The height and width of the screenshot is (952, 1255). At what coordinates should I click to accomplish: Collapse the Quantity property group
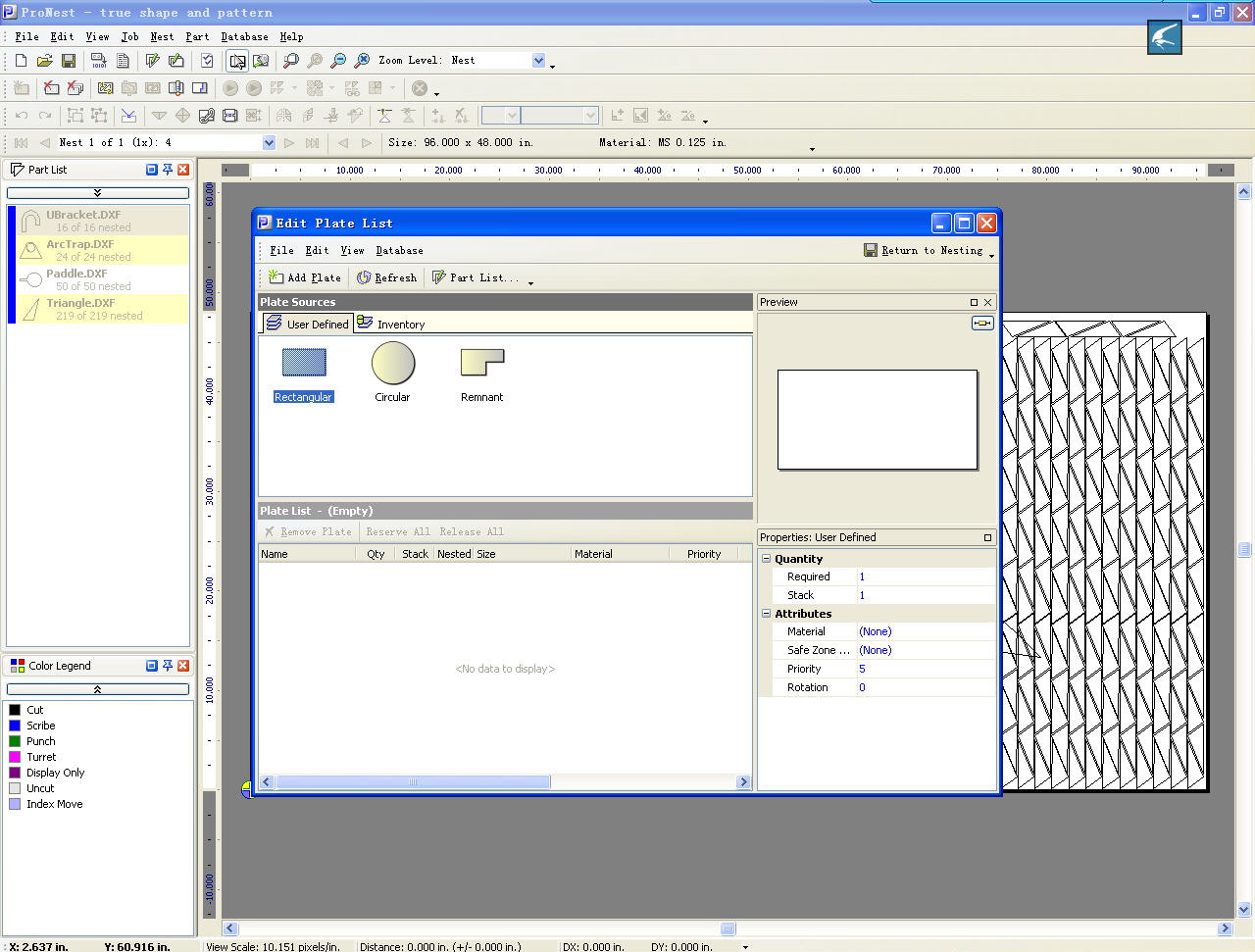767,559
